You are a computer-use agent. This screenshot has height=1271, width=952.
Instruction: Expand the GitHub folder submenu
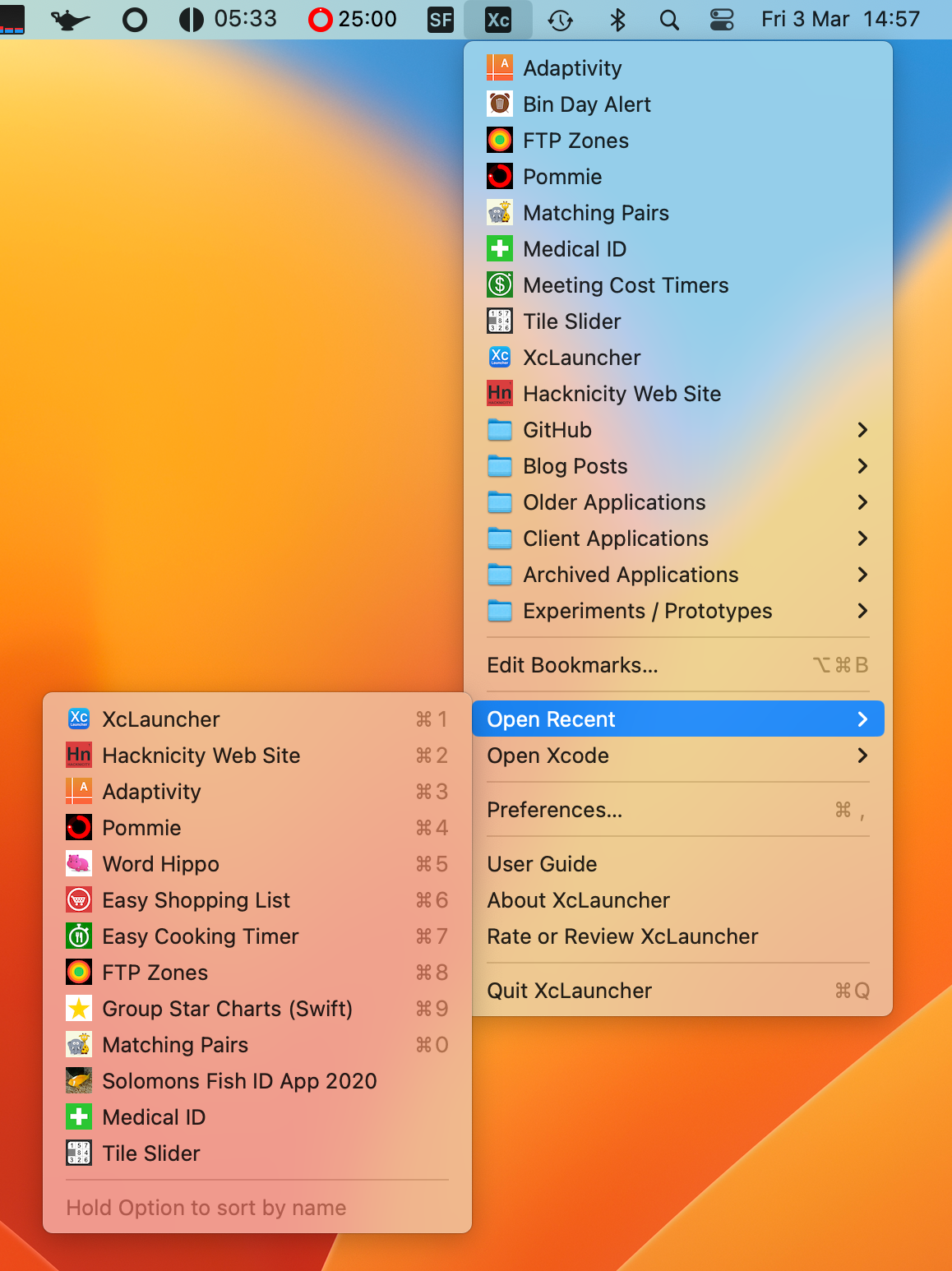click(x=862, y=430)
